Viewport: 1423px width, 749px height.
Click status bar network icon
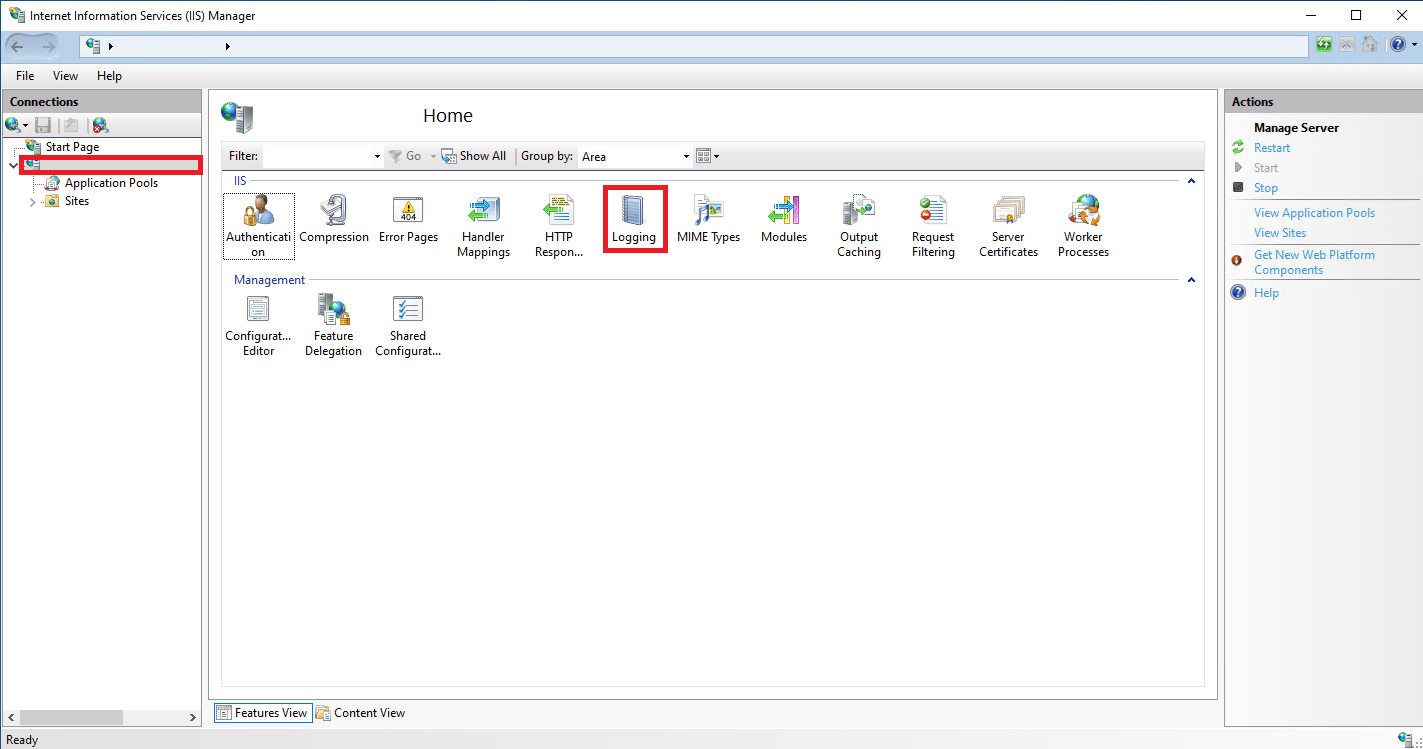click(x=1407, y=739)
